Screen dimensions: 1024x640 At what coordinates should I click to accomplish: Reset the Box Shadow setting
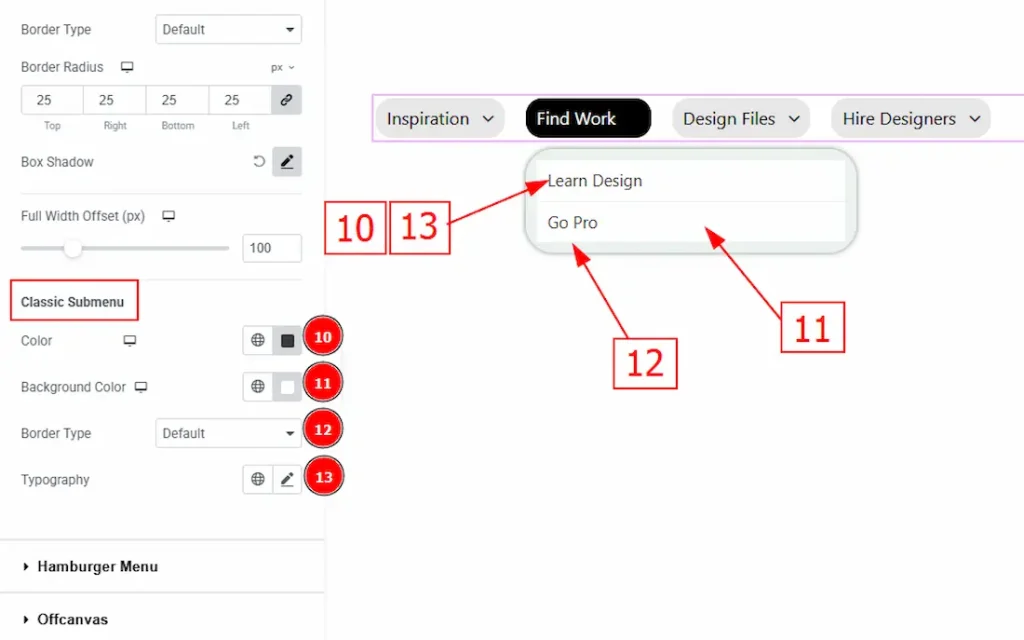258,162
